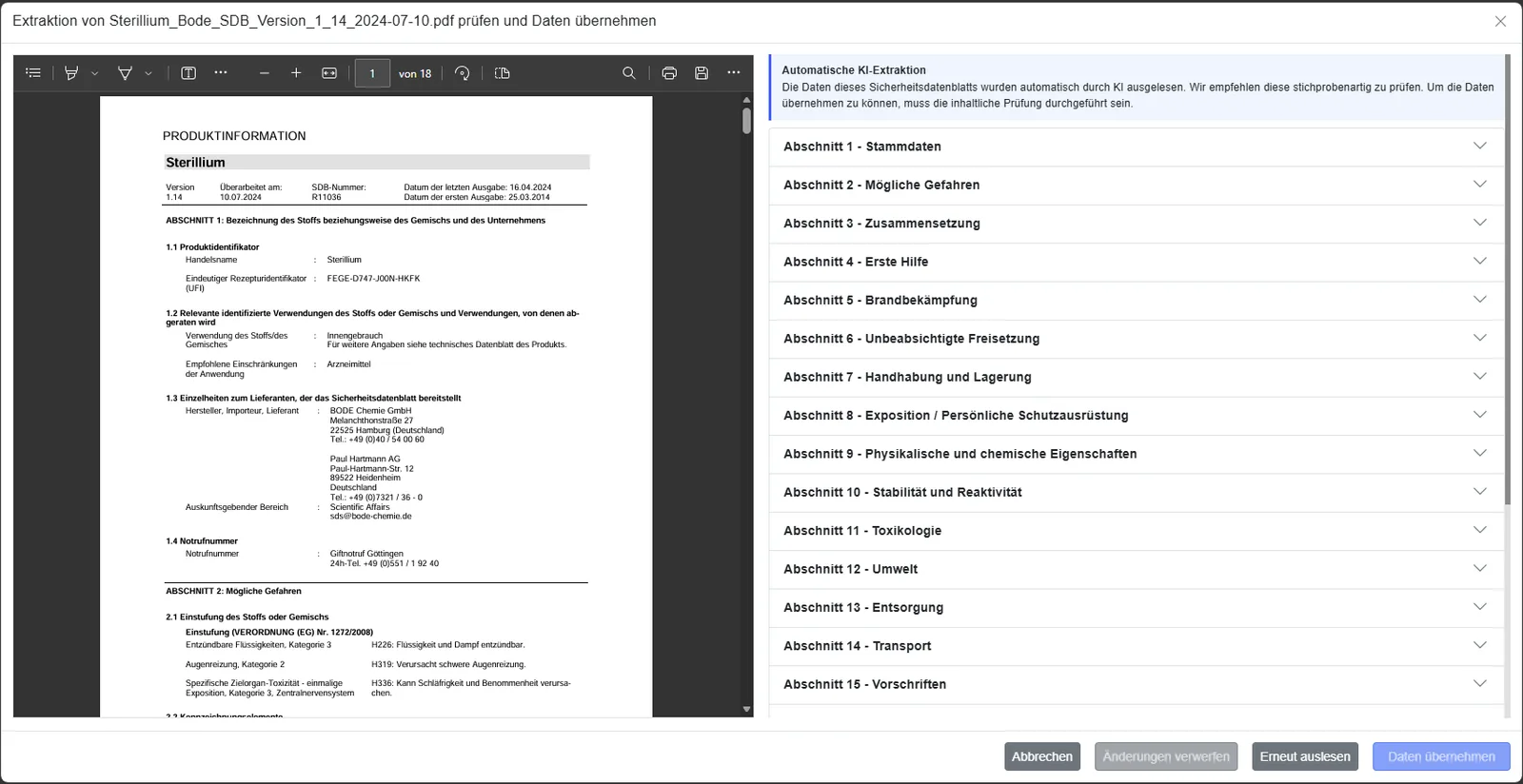
Task: Close the extraction dialog
Action: point(1500,21)
